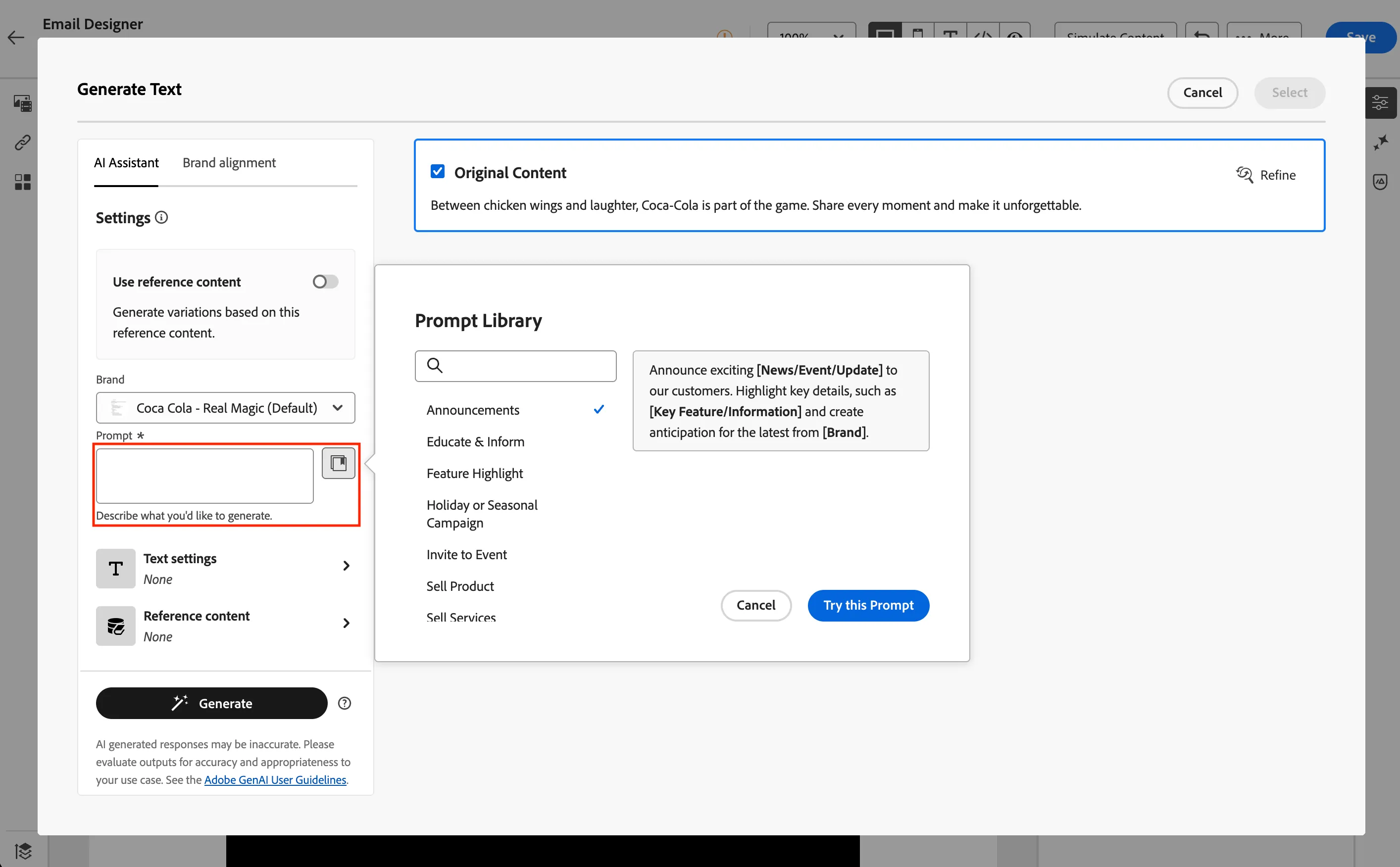Click the undo arrow in the top toolbar
Screen dimensions: 1400x867
(1201, 36)
